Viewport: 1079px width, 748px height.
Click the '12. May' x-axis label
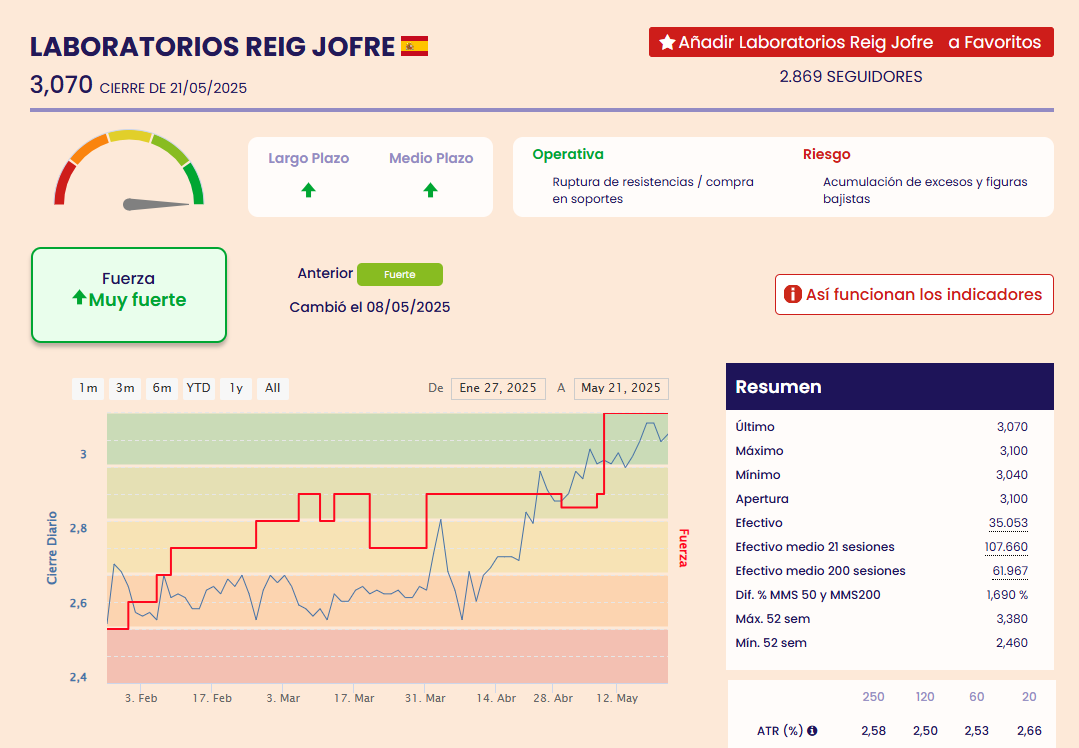(617, 698)
